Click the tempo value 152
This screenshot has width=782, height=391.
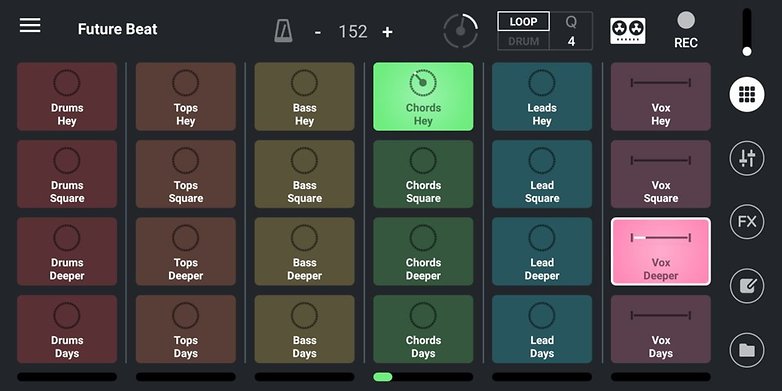[x=353, y=32]
